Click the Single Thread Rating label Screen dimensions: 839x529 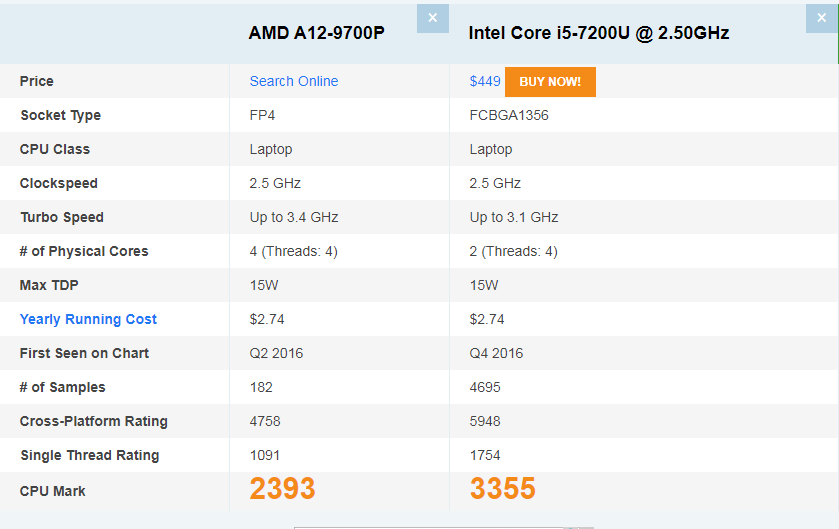[90, 455]
